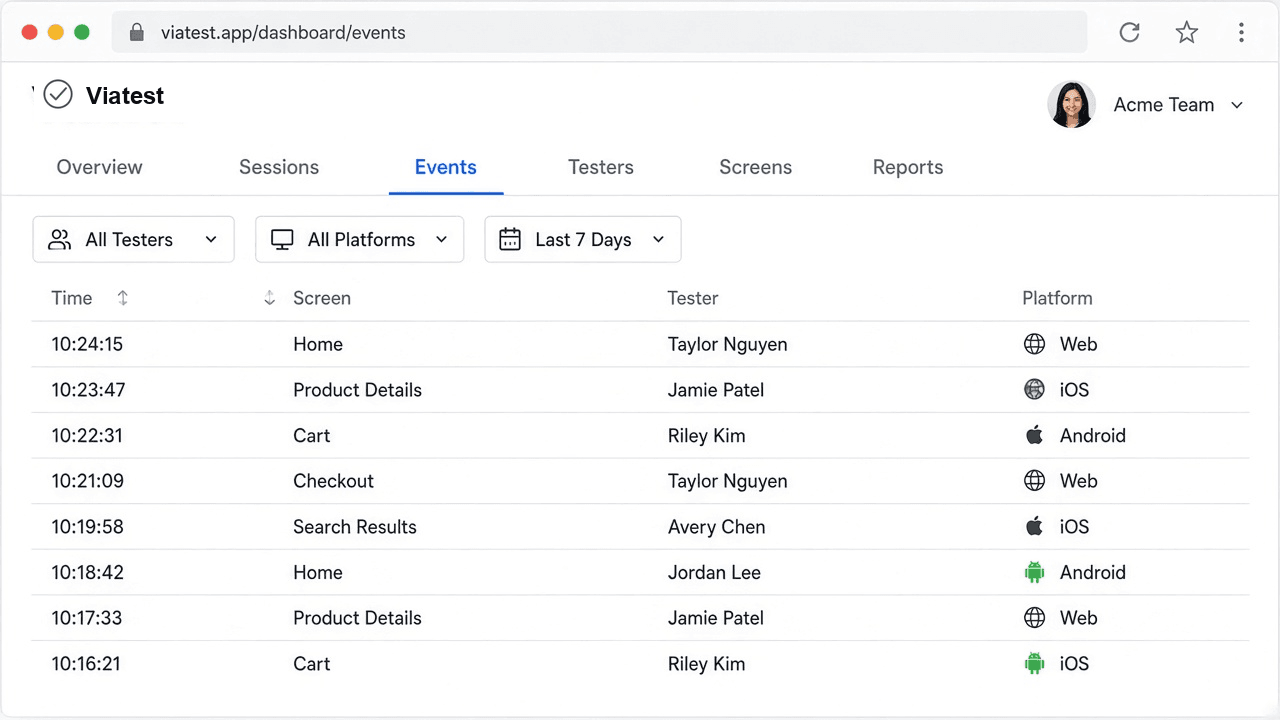Select the active Events tab
The height and width of the screenshot is (720, 1280).
[446, 167]
